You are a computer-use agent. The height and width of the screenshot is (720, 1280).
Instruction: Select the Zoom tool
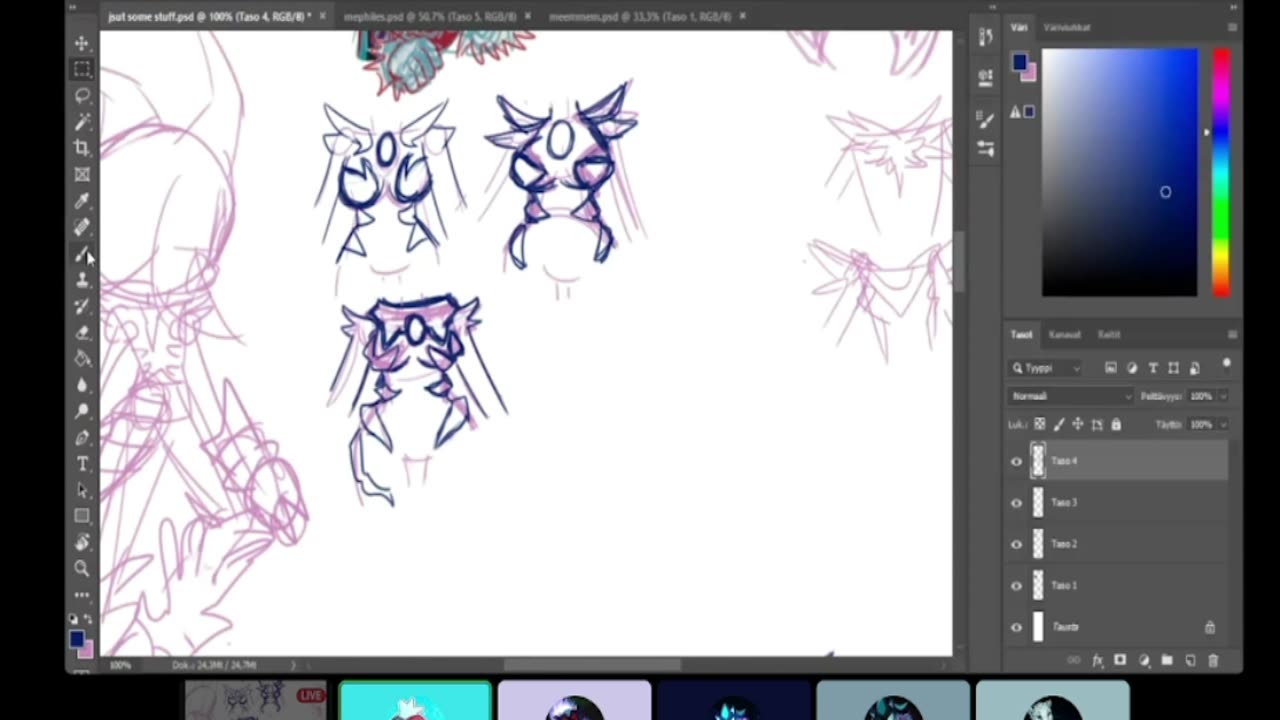(x=82, y=568)
